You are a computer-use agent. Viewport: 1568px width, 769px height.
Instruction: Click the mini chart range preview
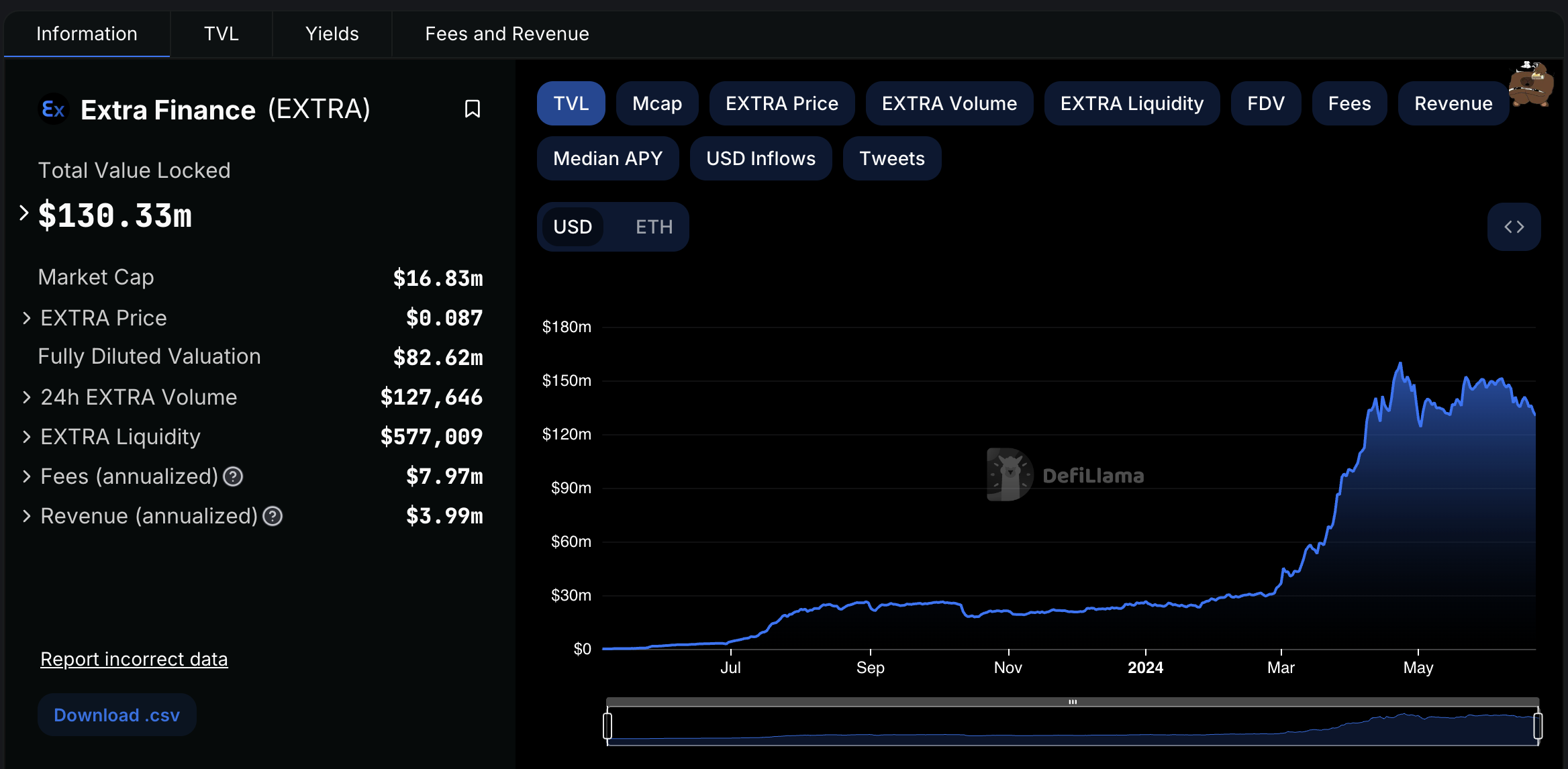(x=1073, y=726)
